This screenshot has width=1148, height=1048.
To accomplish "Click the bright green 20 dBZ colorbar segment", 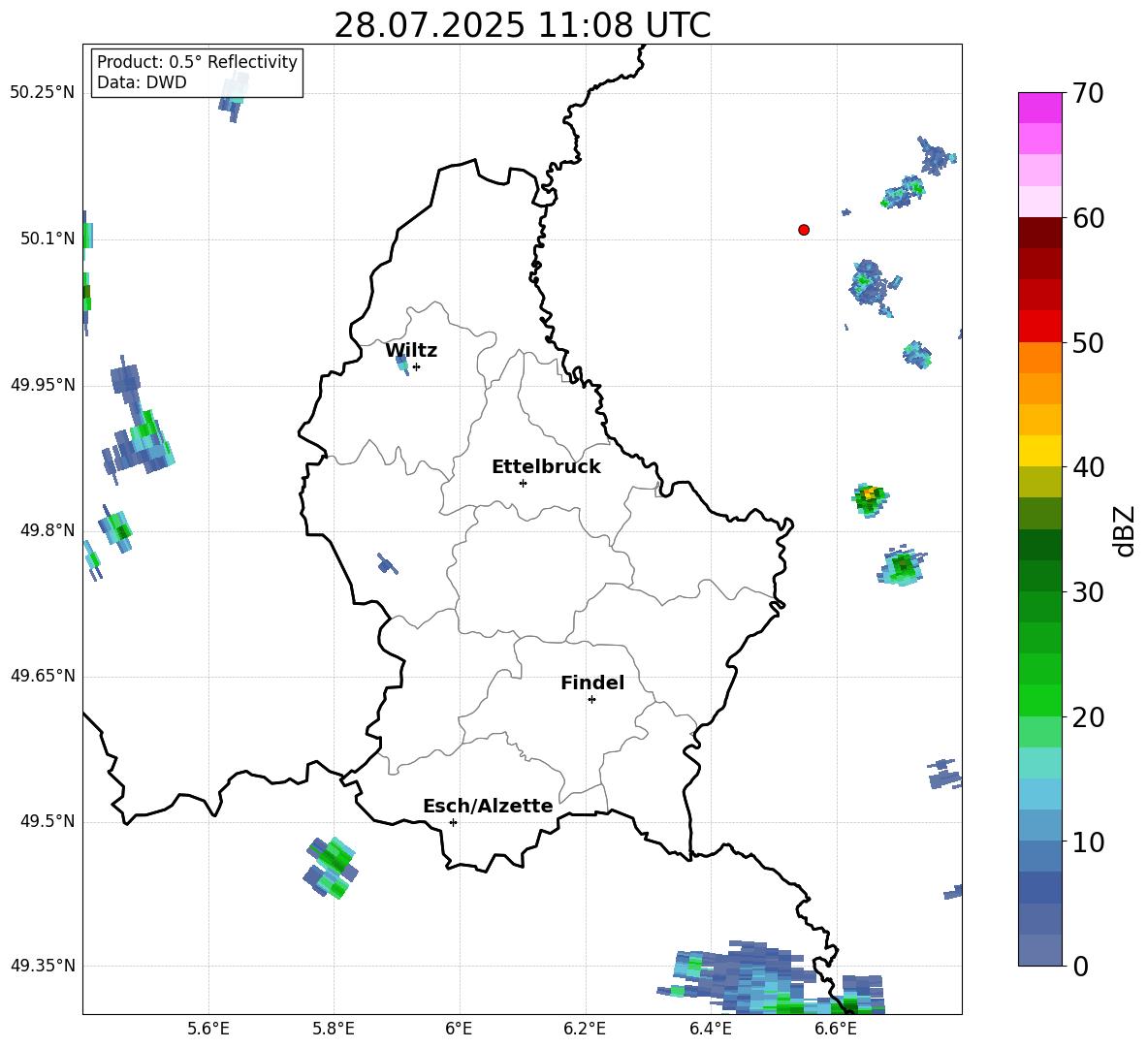I will tap(1039, 700).
